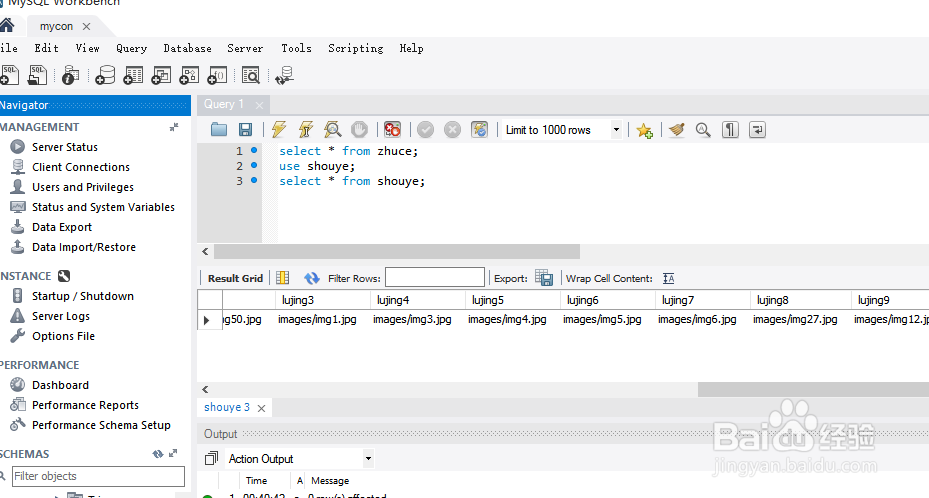Beautify the SQL script with broom

(677, 130)
